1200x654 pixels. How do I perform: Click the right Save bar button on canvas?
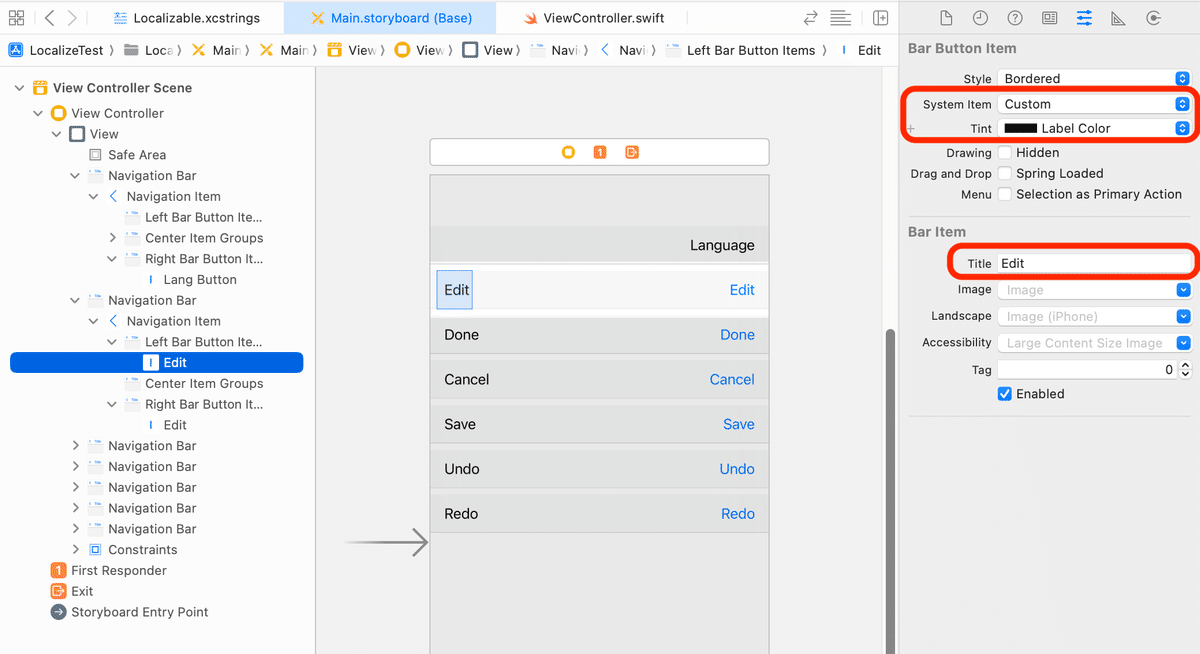(x=739, y=424)
